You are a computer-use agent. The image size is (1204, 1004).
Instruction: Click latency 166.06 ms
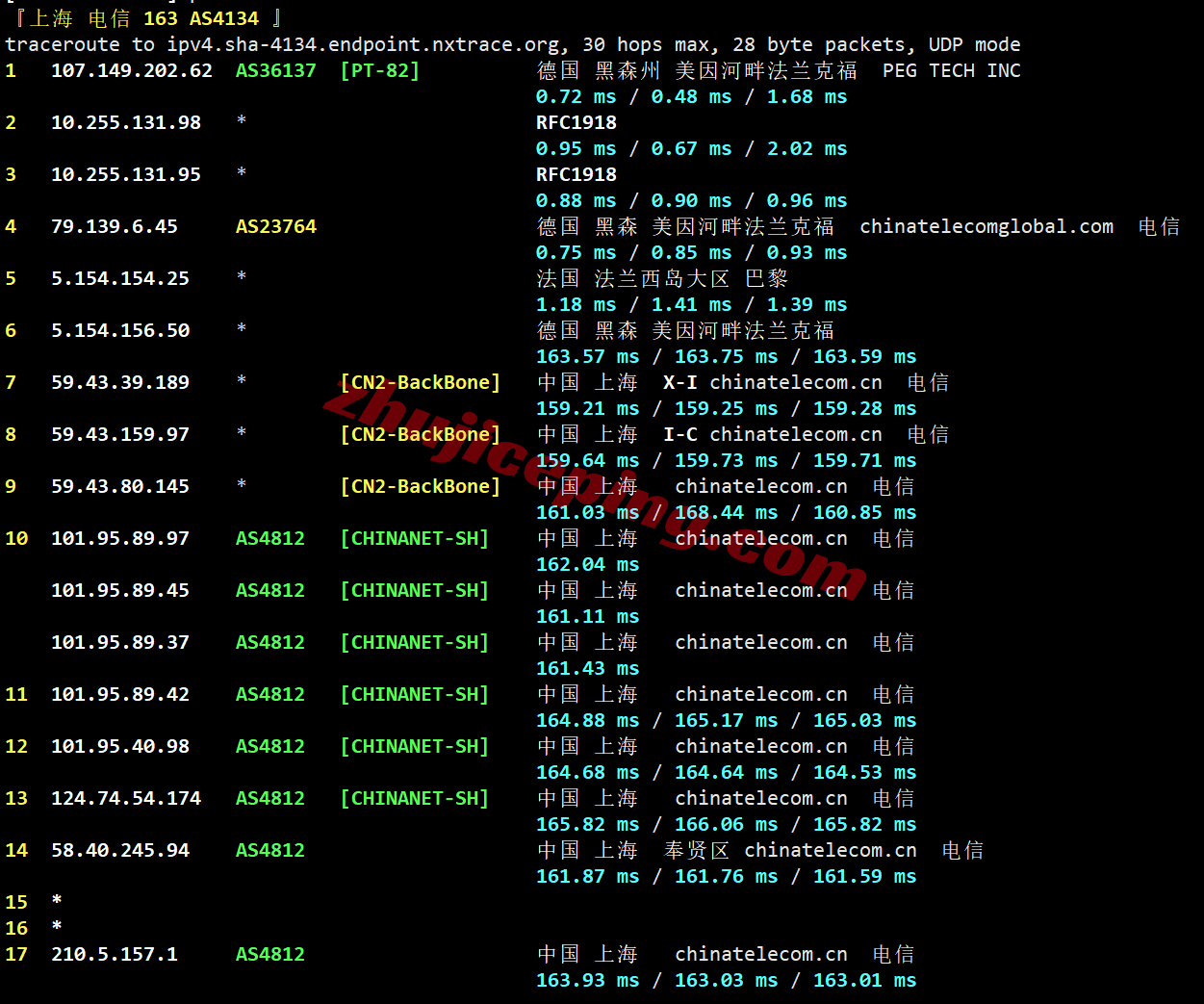[x=727, y=824]
